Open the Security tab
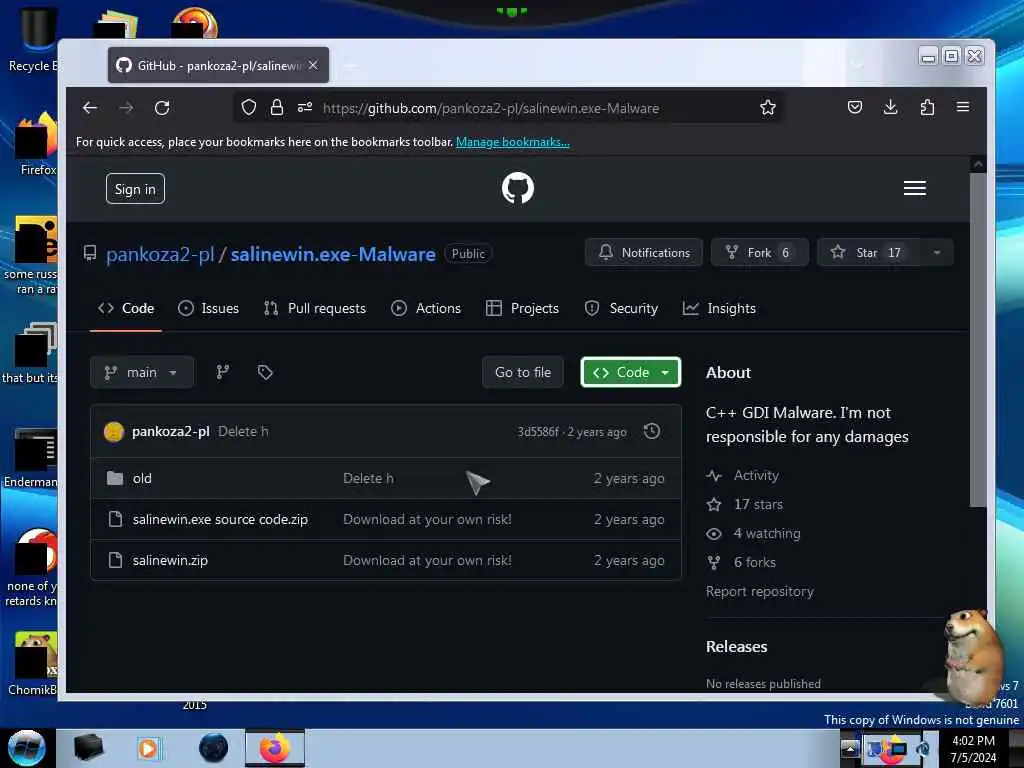The image size is (1024, 768). pos(621,308)
